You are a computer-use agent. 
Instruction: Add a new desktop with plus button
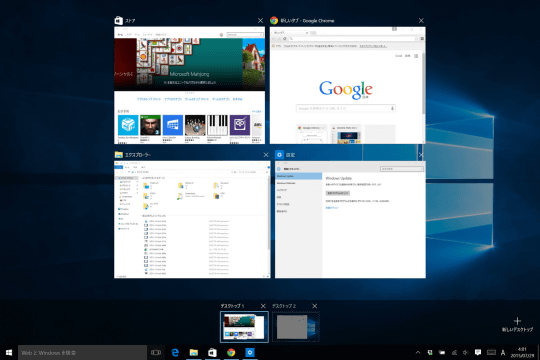(517, 325)
